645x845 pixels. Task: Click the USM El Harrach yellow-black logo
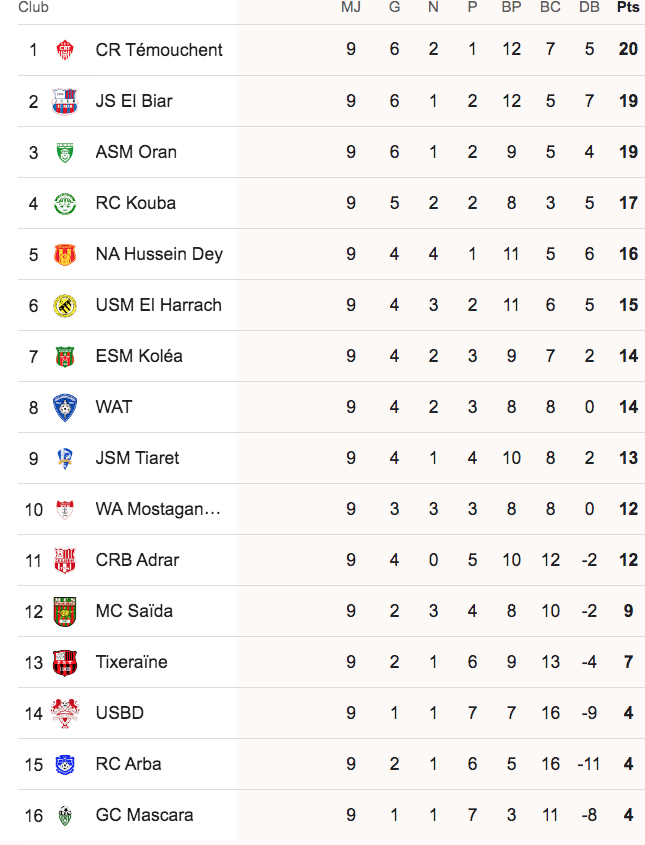click(65, 305)
